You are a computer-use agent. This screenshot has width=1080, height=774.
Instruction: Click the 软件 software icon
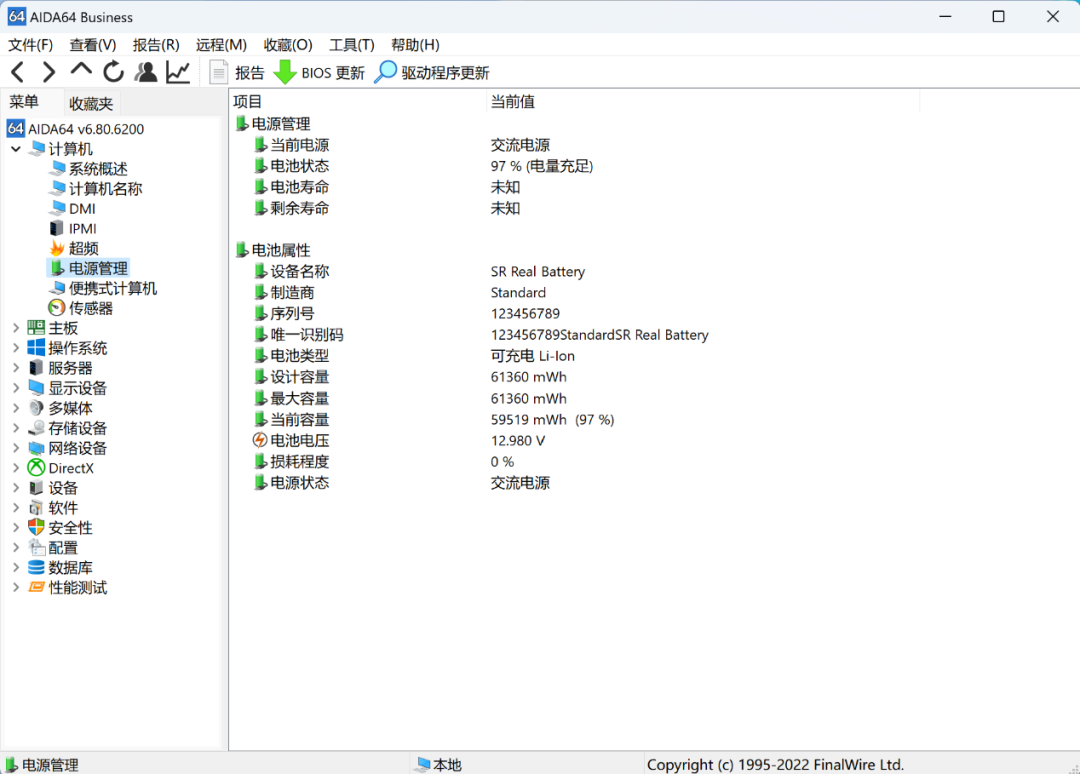pyautogui.click(x=36, y=508)
